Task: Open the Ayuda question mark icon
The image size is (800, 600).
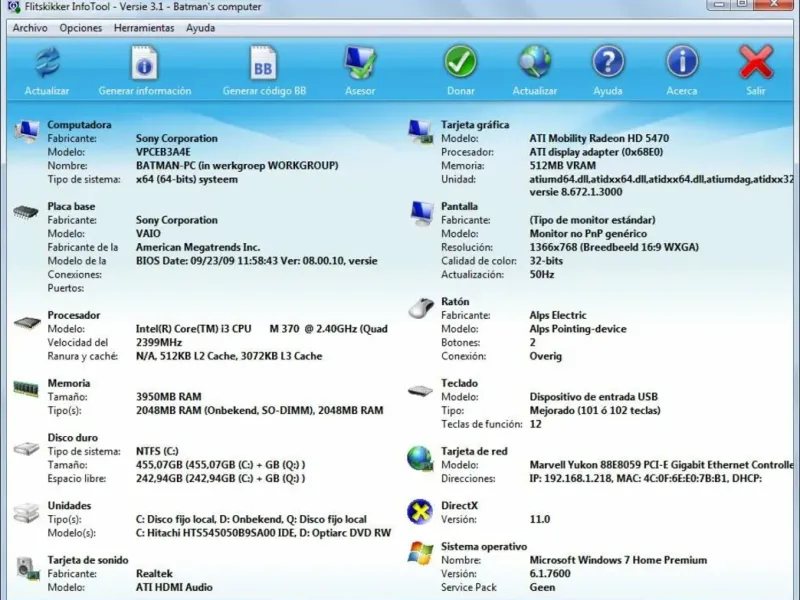Action: 608,62
